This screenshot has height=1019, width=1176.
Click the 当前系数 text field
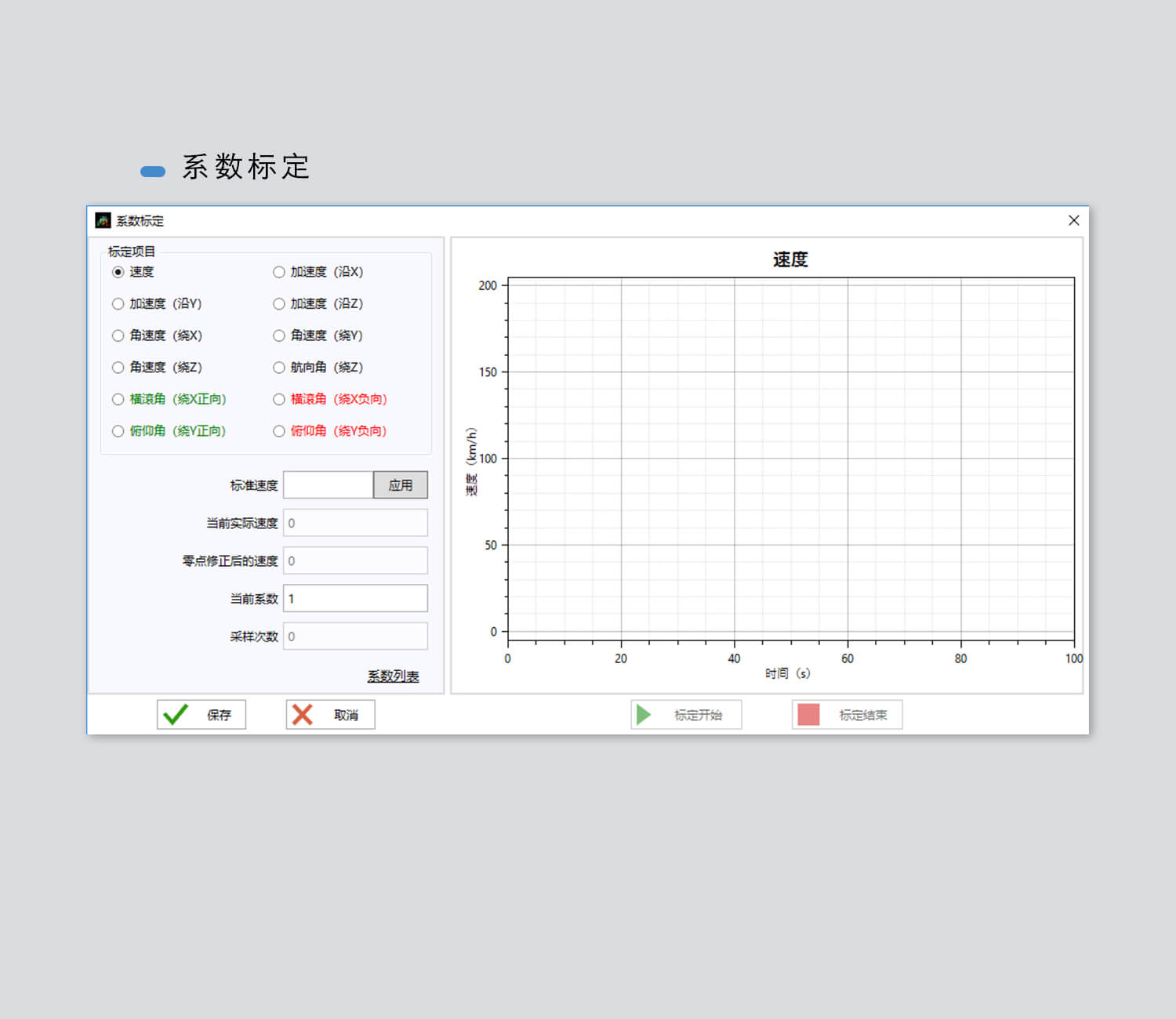click(x=355, y=599)
